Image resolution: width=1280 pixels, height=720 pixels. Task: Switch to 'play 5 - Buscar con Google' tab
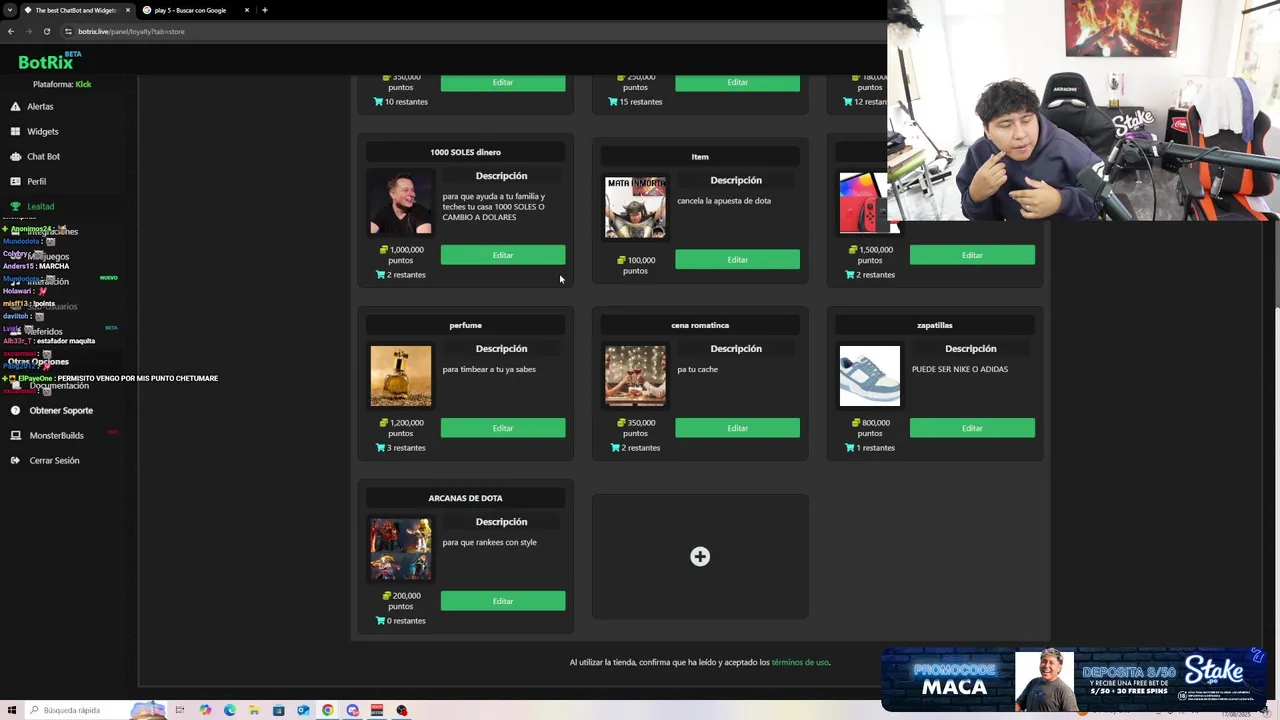tap(195, 10)
